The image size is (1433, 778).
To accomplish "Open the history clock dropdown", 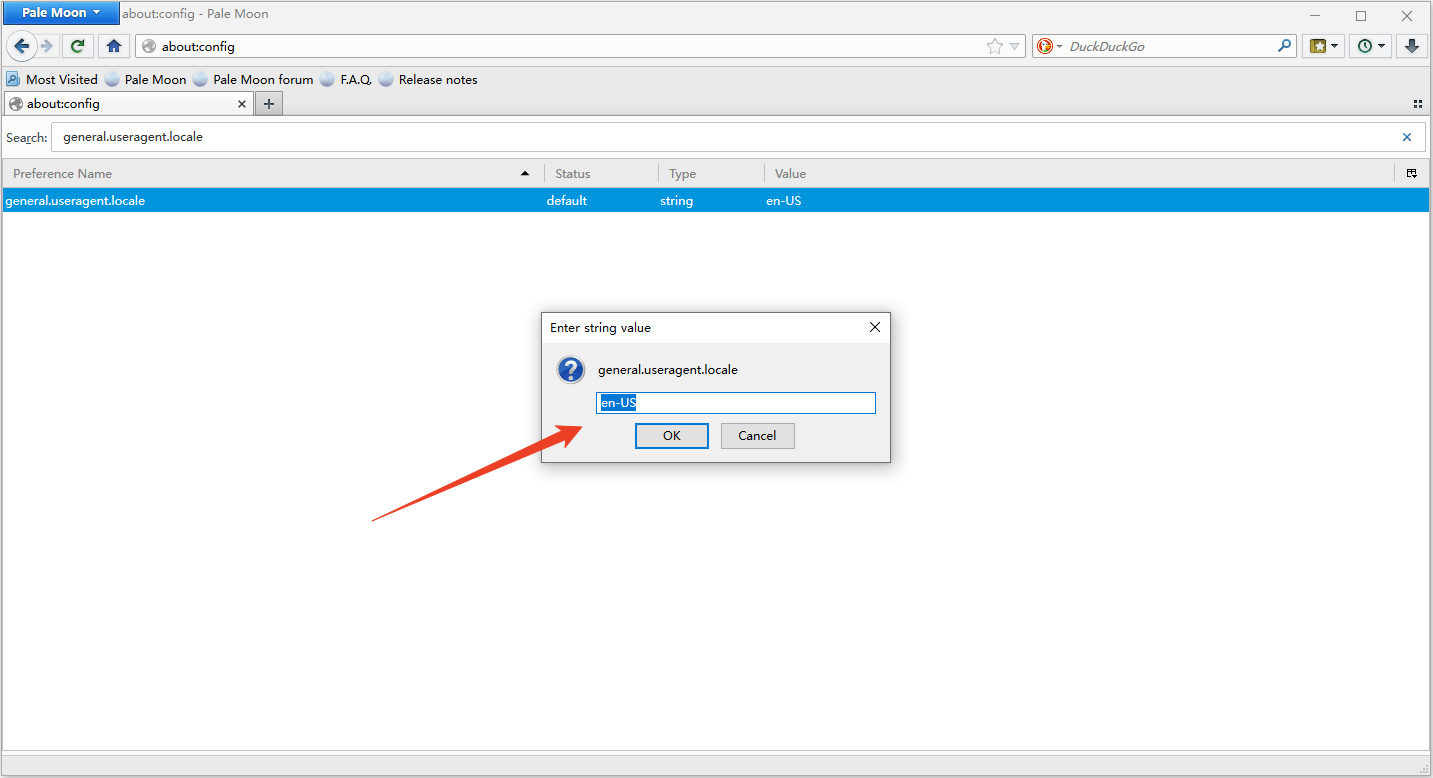I will pos(1369,46).
